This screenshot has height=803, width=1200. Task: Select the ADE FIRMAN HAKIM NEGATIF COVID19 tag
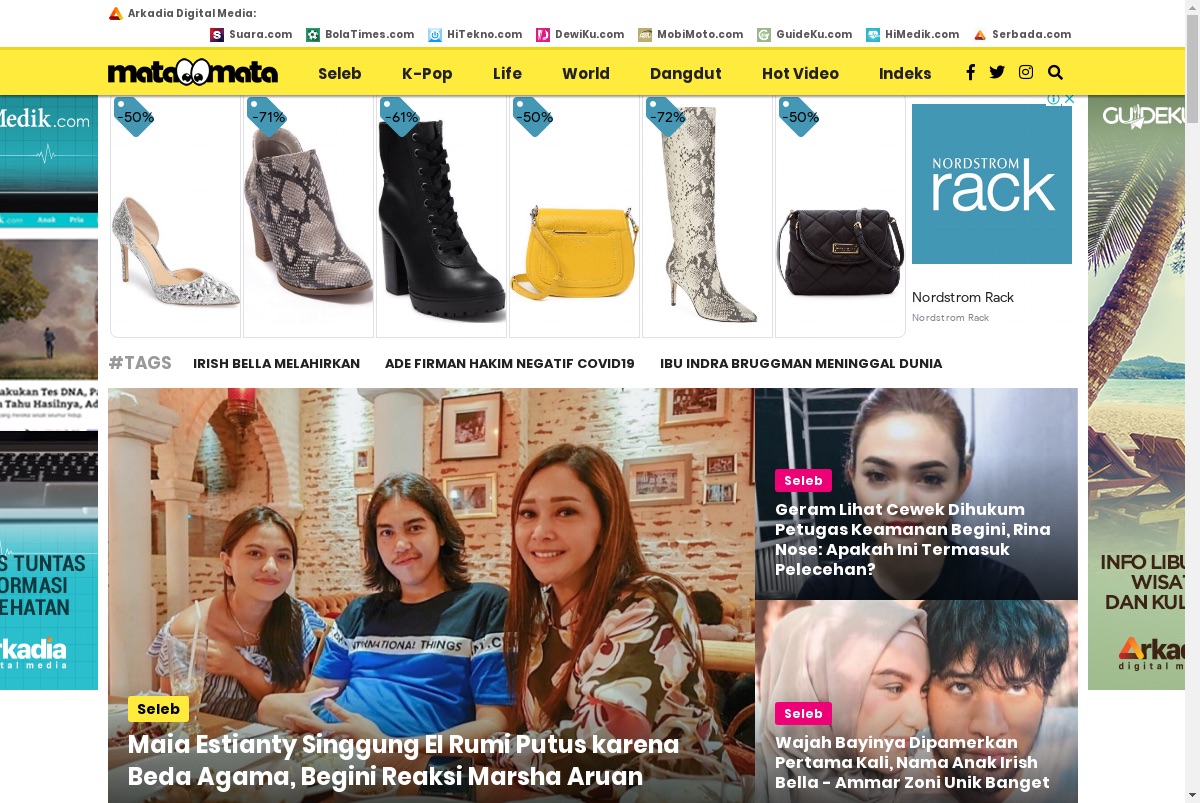pos(510,364)
